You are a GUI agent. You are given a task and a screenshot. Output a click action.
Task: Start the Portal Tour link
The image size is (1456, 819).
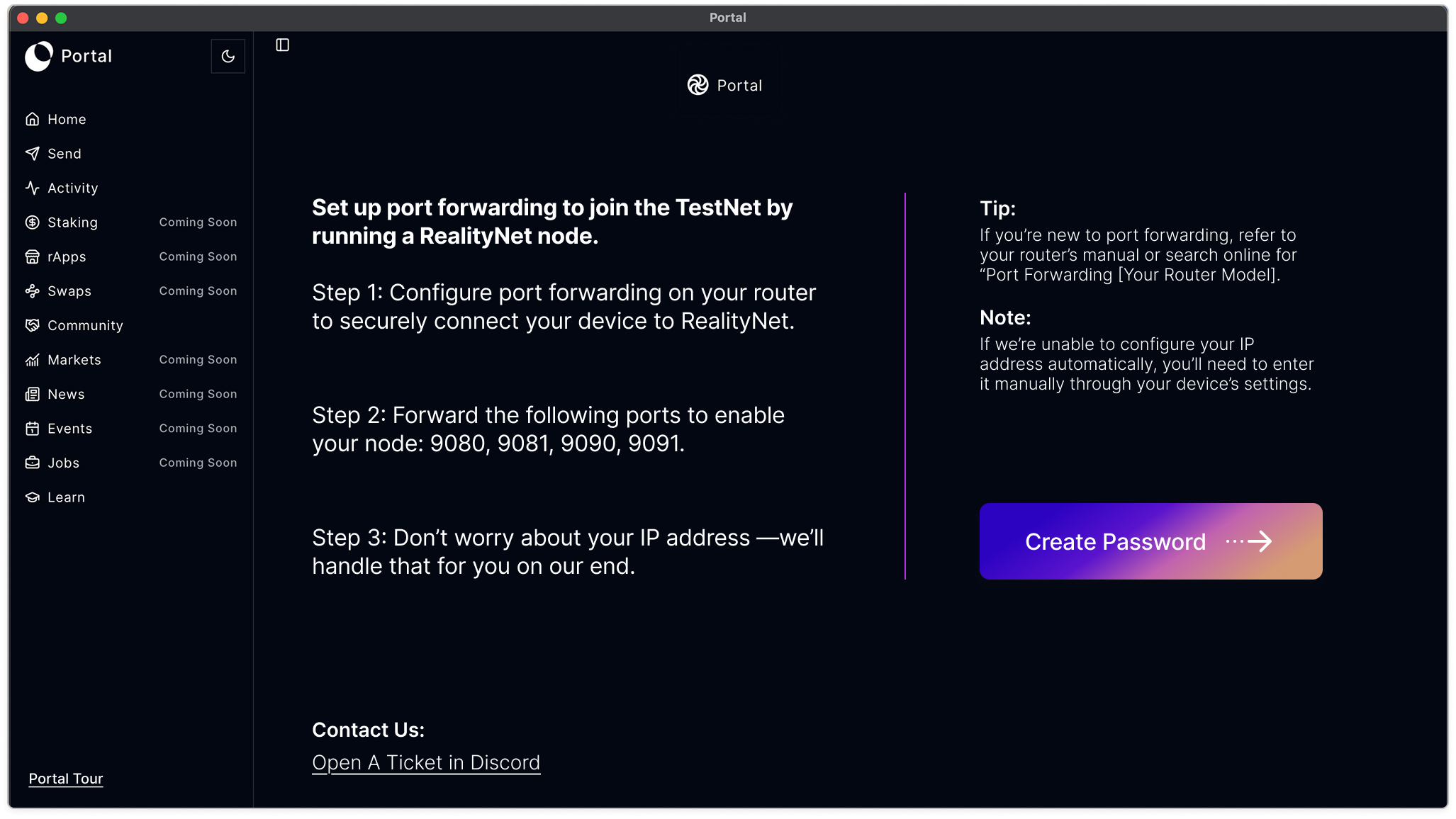pos(66,779)
